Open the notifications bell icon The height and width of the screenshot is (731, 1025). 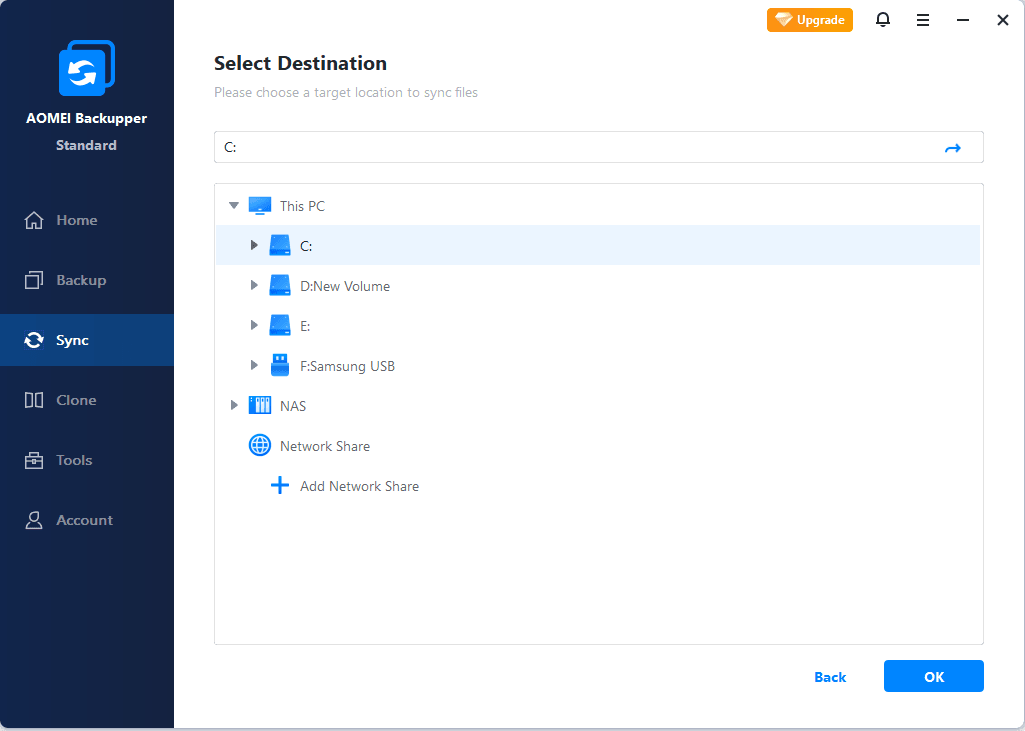(x=883, y=20)
